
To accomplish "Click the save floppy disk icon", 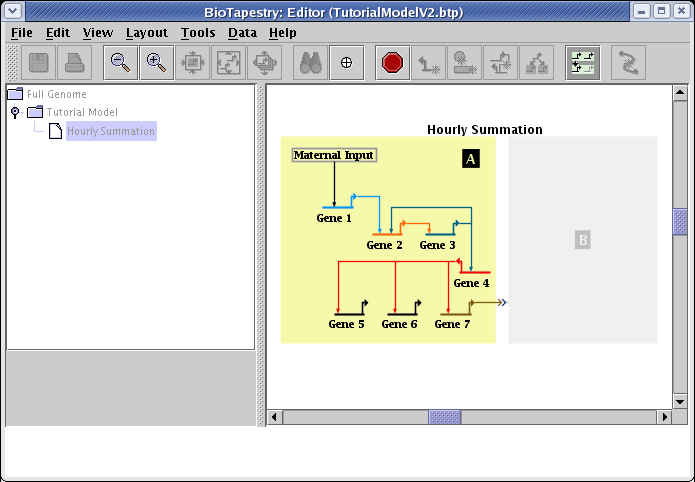I will (39, 62).
